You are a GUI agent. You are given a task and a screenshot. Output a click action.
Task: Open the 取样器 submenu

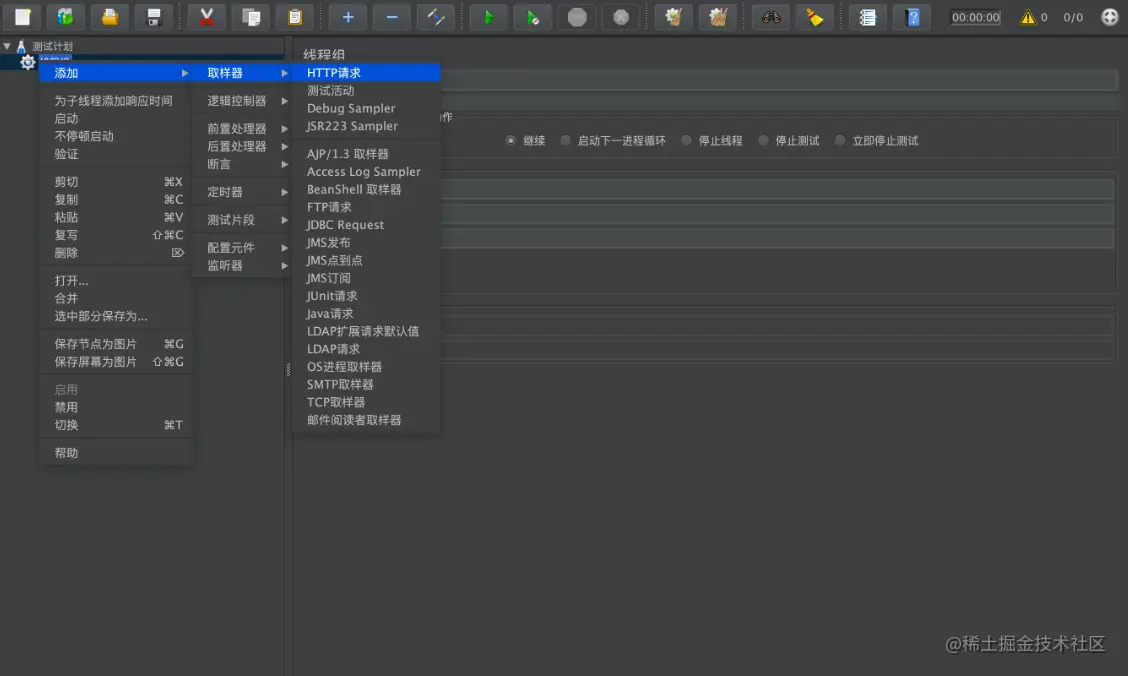click(242, 73)
